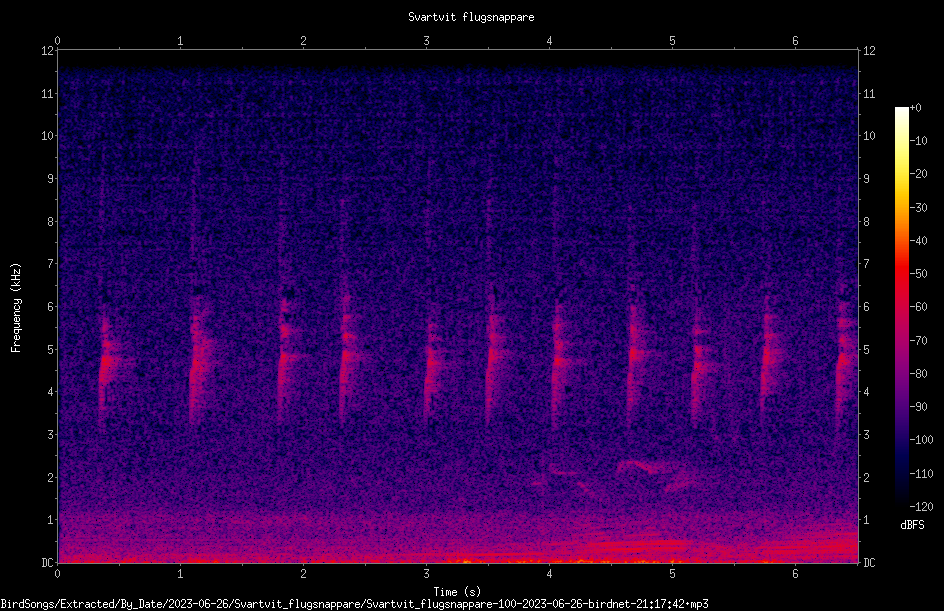Click the '-100' color scale label
The height and width of the screenshot is (611, 944).
921,440
